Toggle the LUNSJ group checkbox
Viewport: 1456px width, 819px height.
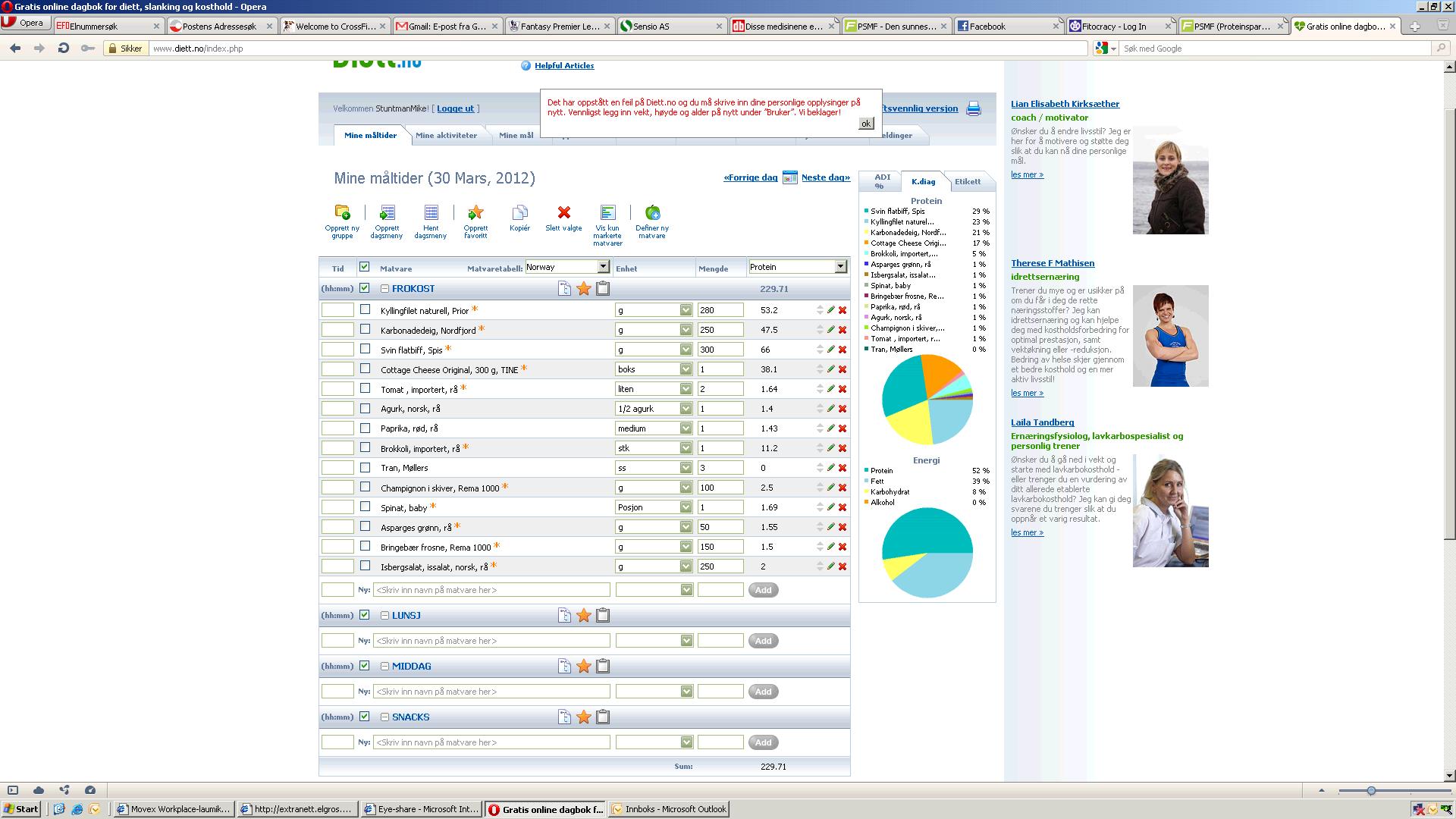[364, 615]
